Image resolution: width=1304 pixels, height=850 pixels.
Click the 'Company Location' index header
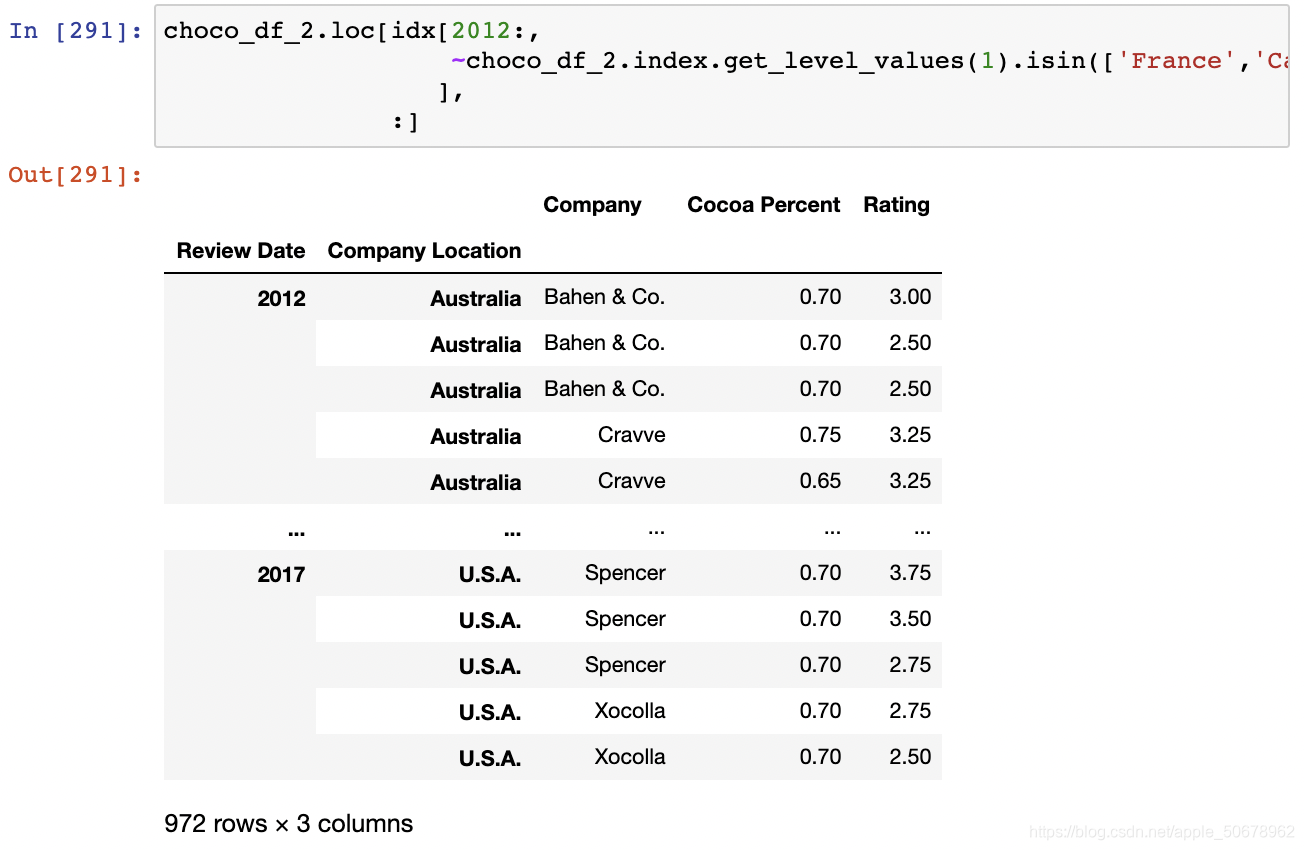tap(424, 251)
